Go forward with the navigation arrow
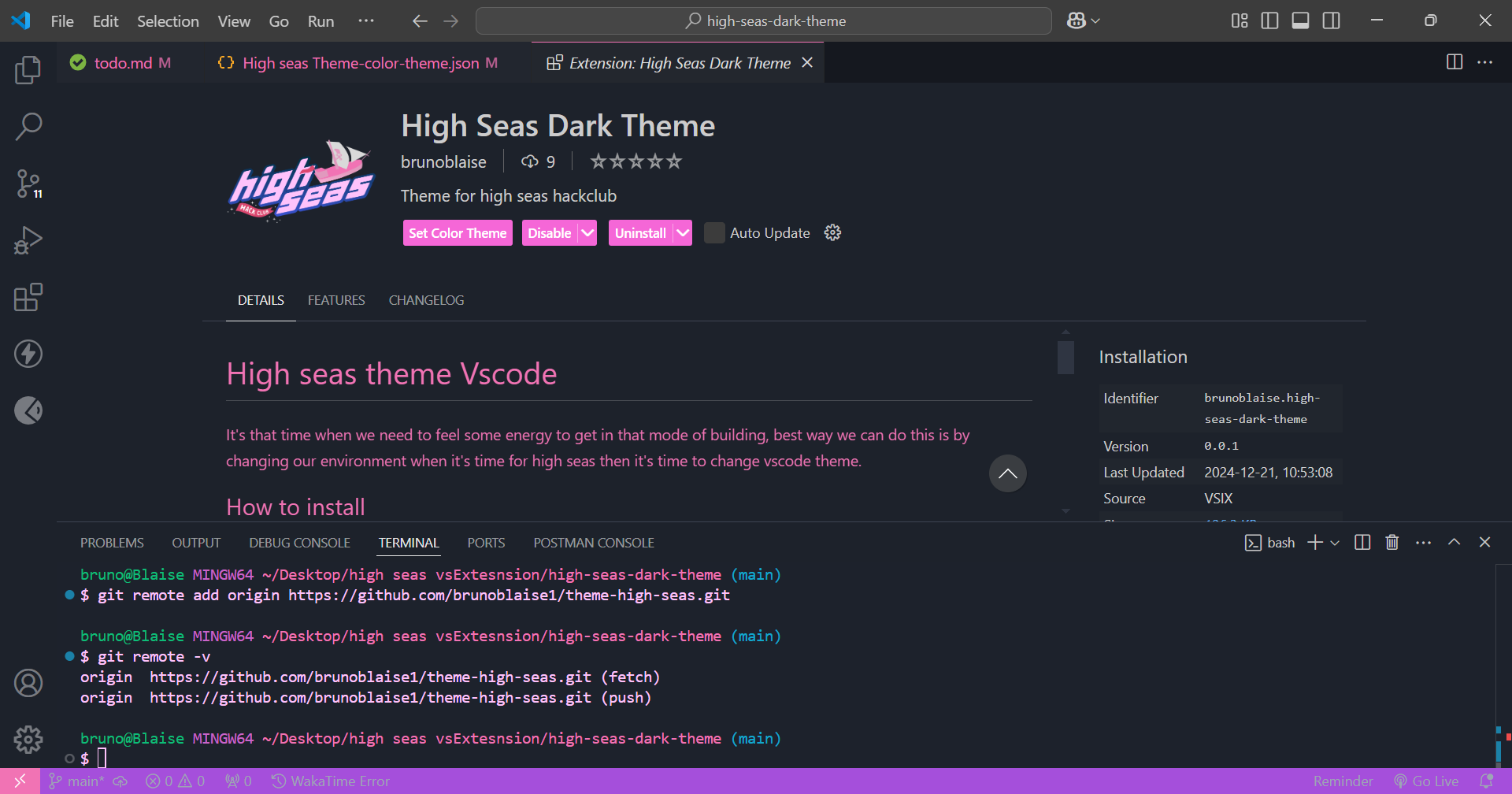The width and height of the screenshot is (1512, 794). tap(451, 21)
